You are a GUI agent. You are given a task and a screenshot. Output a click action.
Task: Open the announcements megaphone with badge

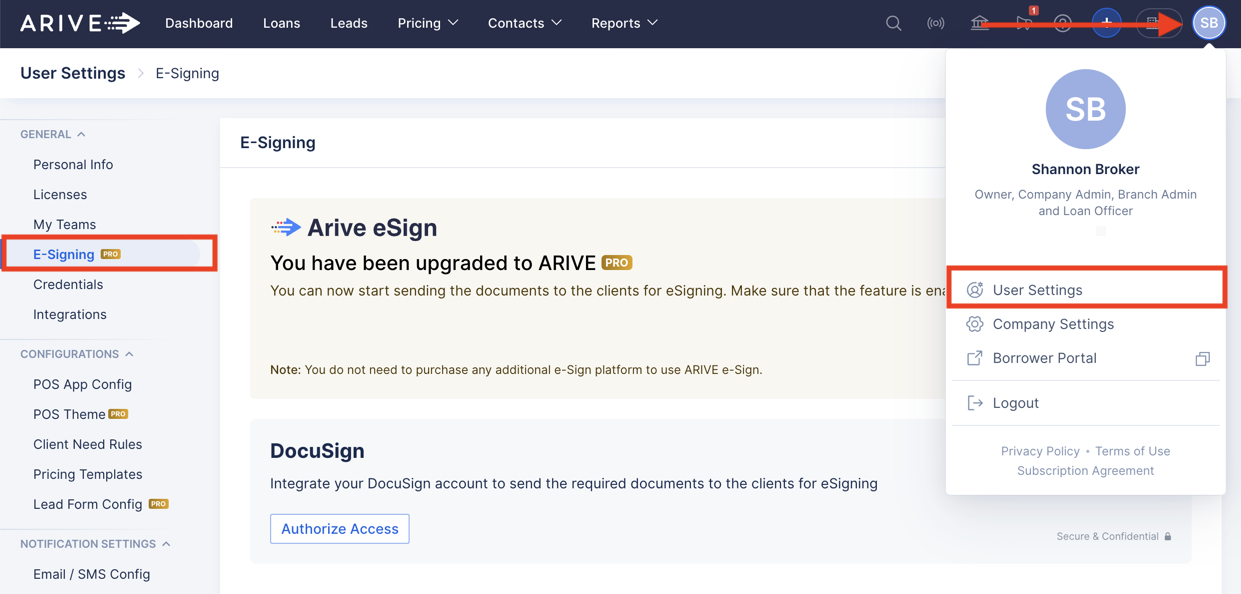(x=1025, y=21)
